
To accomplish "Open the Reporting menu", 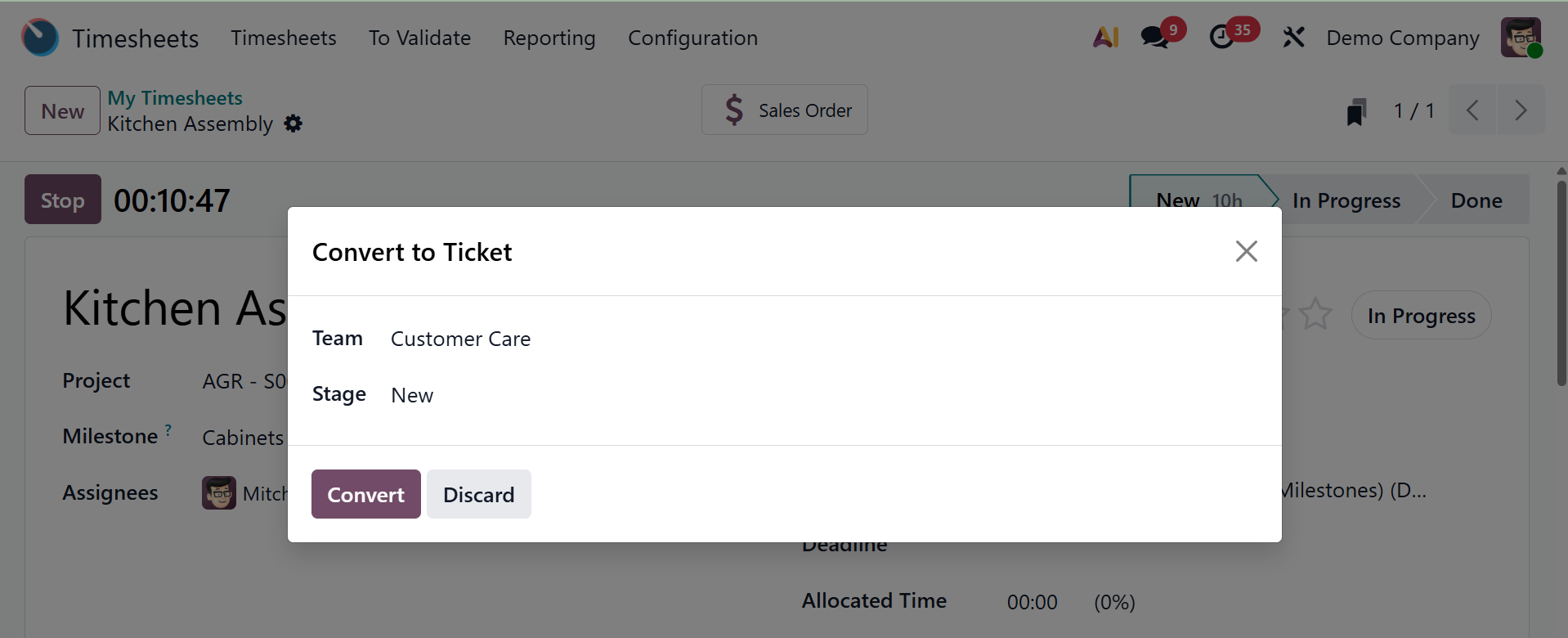I will point(549,38).
